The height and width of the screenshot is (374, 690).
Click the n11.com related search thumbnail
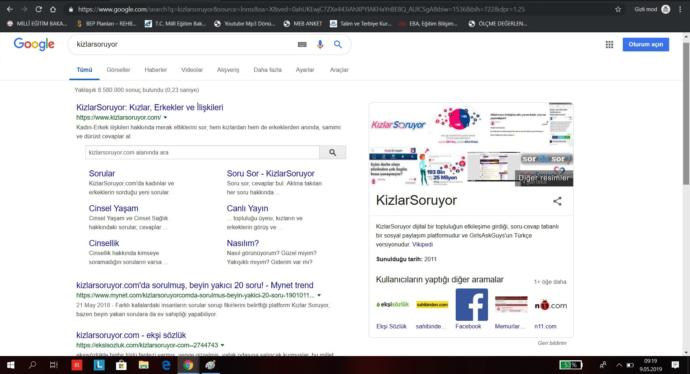pyautogui.click(x=551, y=305)
